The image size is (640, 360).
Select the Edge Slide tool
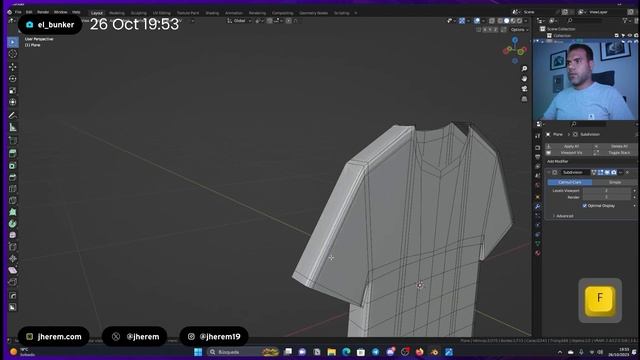[13, 247]
